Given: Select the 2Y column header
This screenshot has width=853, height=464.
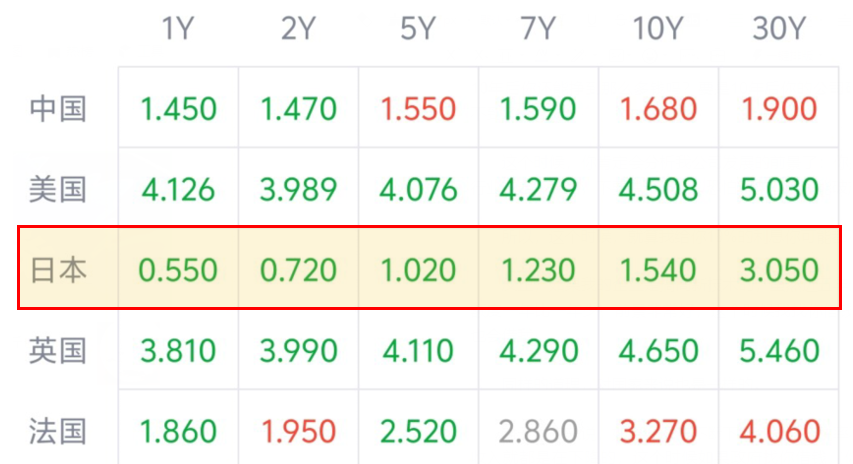Looking at the screenshot, I should tap(298, 28).
